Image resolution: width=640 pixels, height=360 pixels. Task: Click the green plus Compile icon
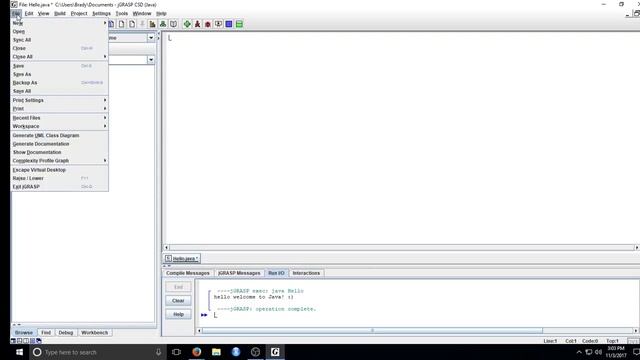tap(187, 24)
